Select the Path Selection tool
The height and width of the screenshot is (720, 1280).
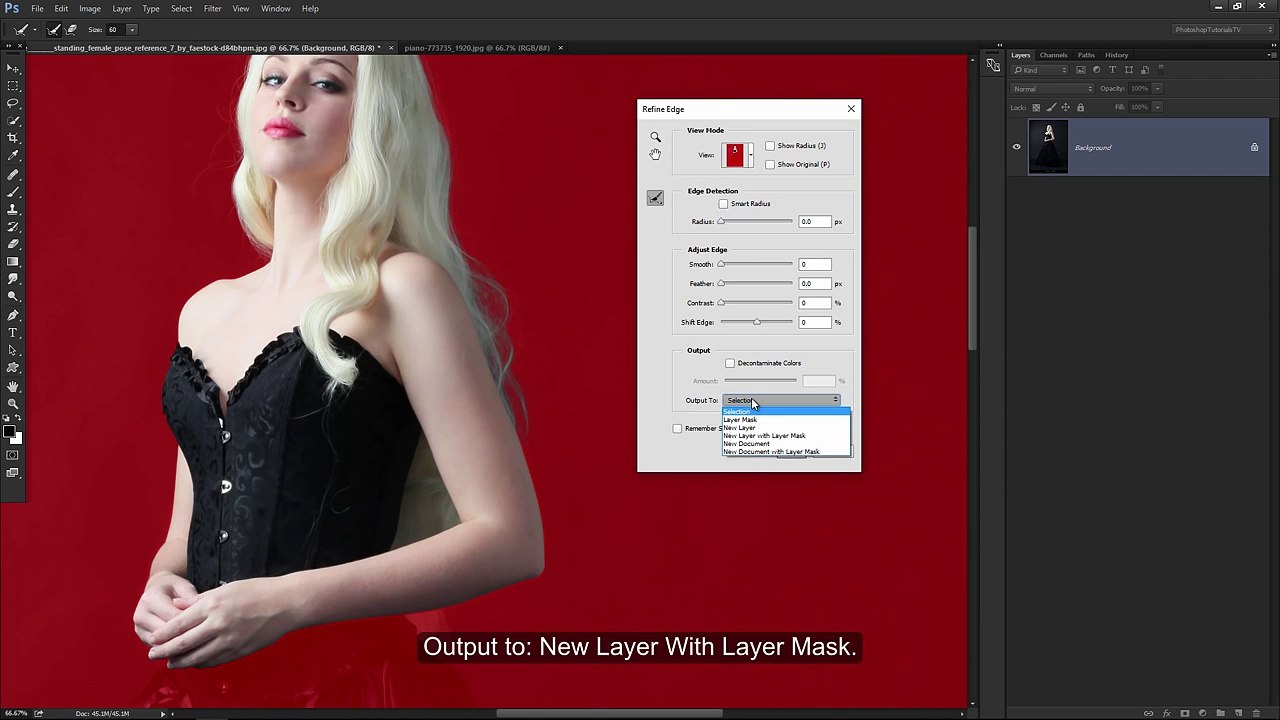pyautogui.click(x=13, y=350)
